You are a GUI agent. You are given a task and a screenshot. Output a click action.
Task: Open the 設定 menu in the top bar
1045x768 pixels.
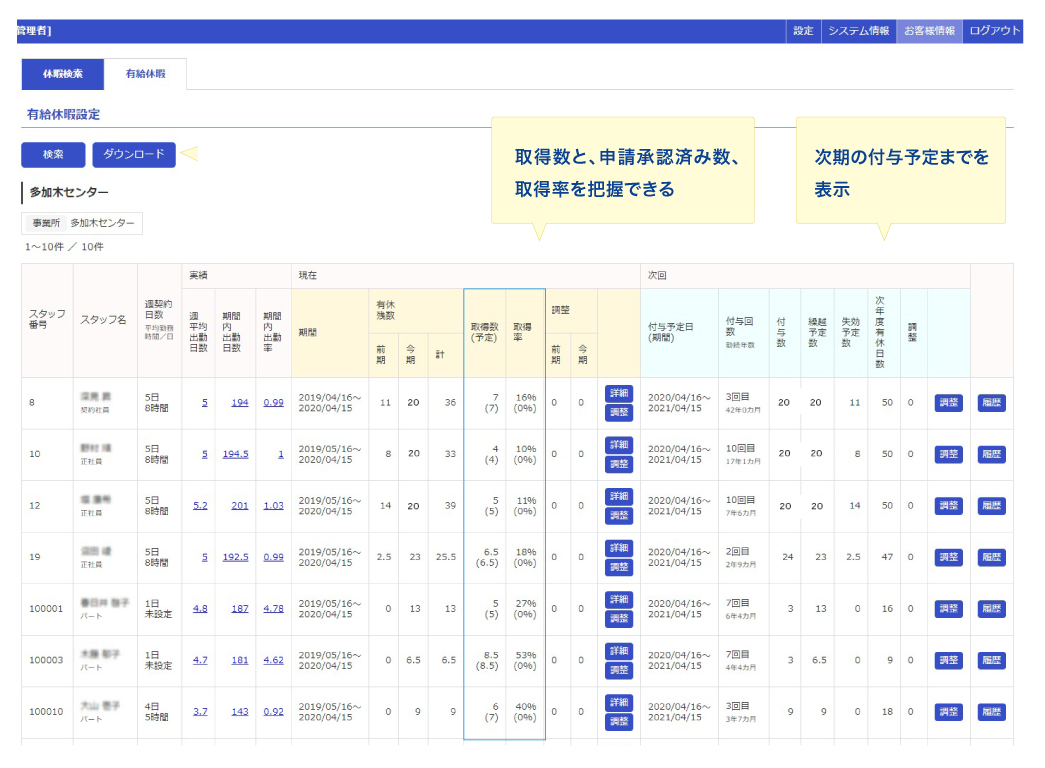pos(803,31)
